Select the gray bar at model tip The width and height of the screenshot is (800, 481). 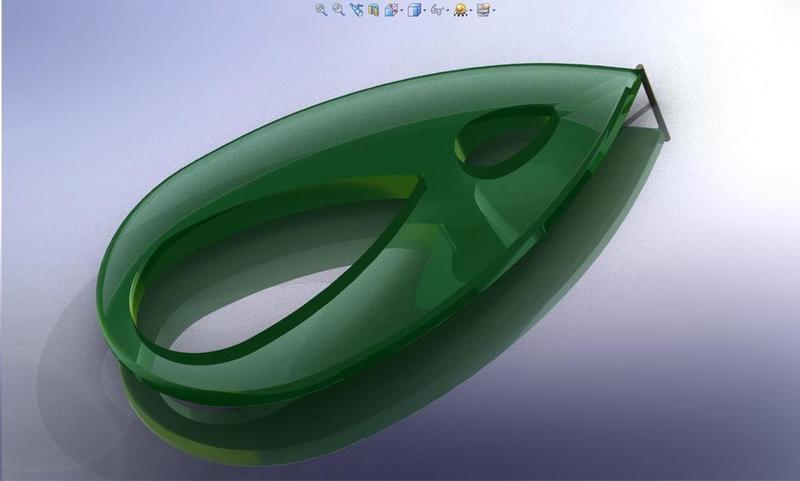click(655, 102)
